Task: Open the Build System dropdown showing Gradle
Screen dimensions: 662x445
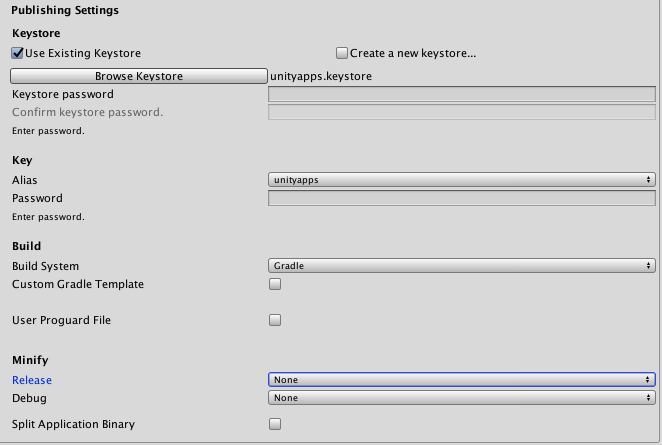Action: click(461, 266)
